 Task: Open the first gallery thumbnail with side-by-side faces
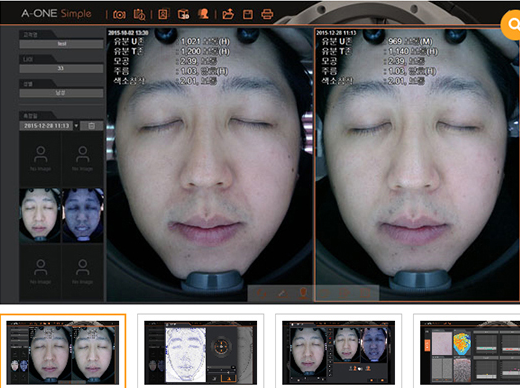click(x=63, y=352)
